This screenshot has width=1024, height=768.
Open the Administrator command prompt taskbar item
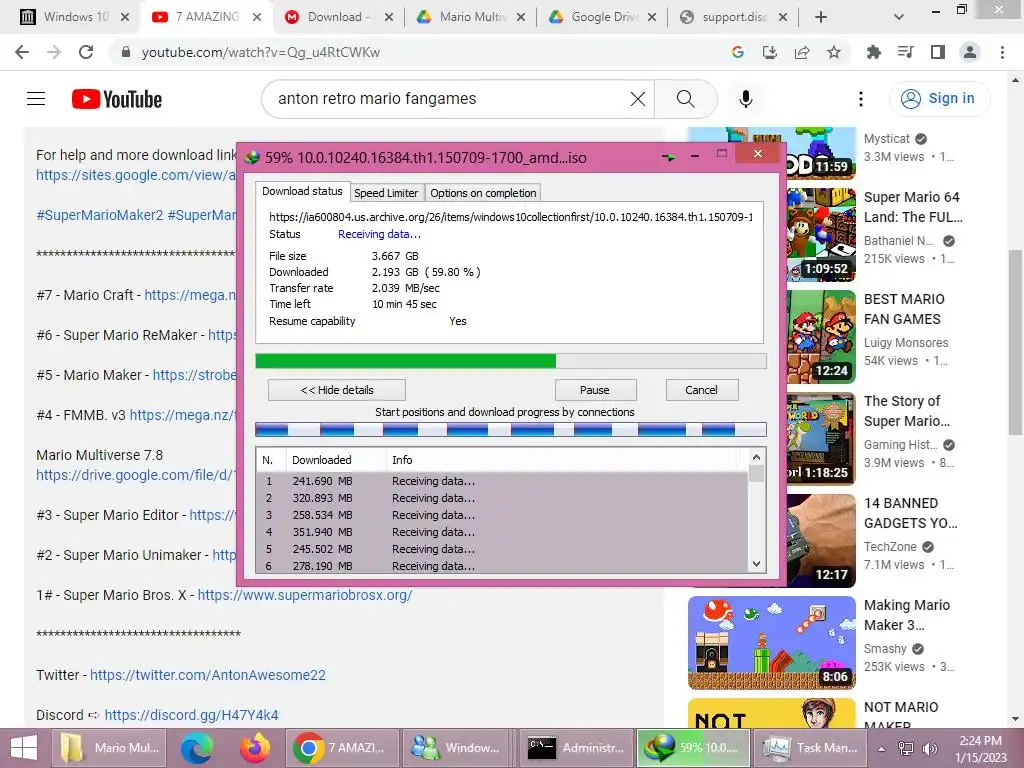pyautogui.click(x=576, y=748)
